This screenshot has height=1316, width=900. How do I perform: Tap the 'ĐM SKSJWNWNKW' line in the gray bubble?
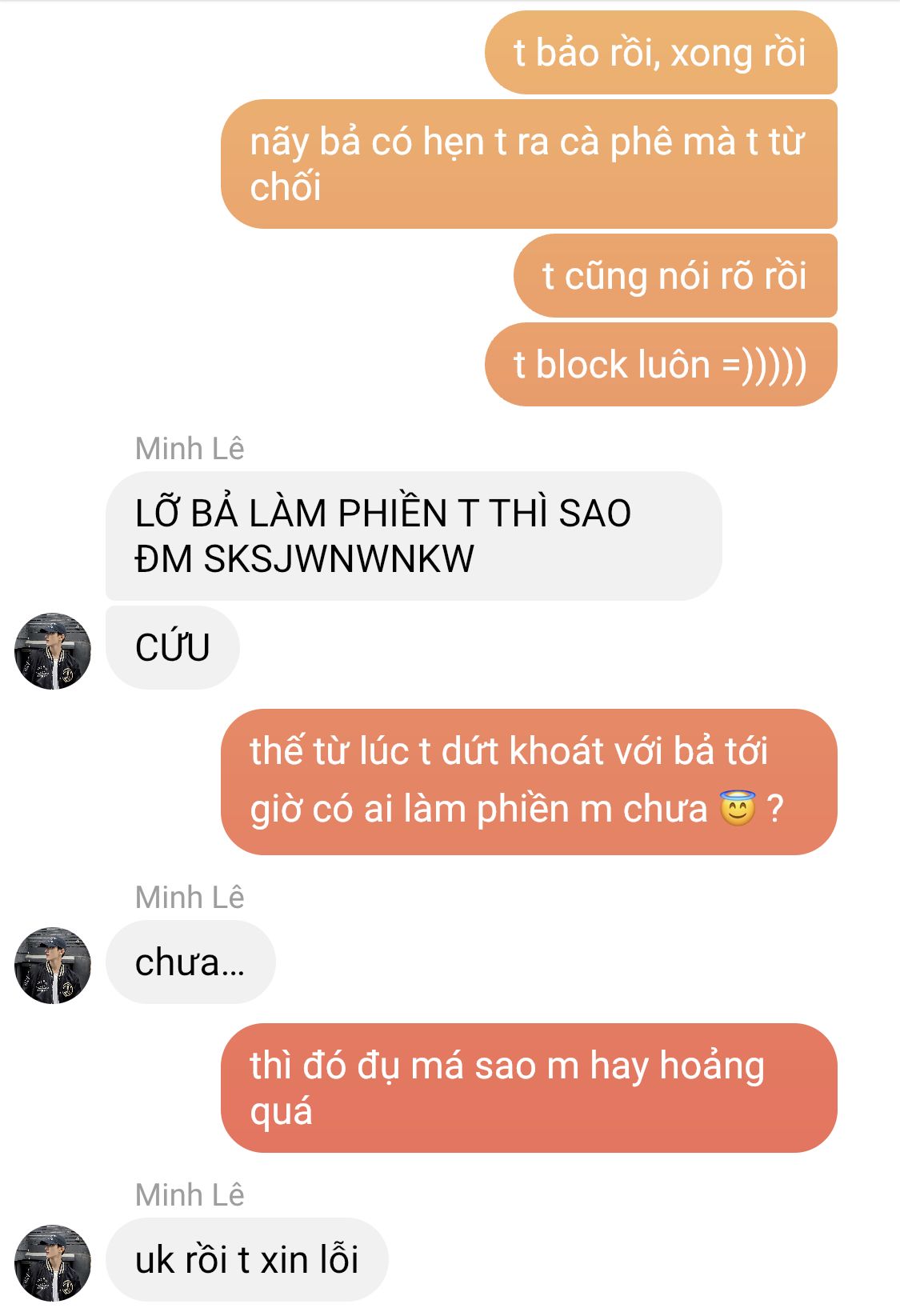click(305, 559)
